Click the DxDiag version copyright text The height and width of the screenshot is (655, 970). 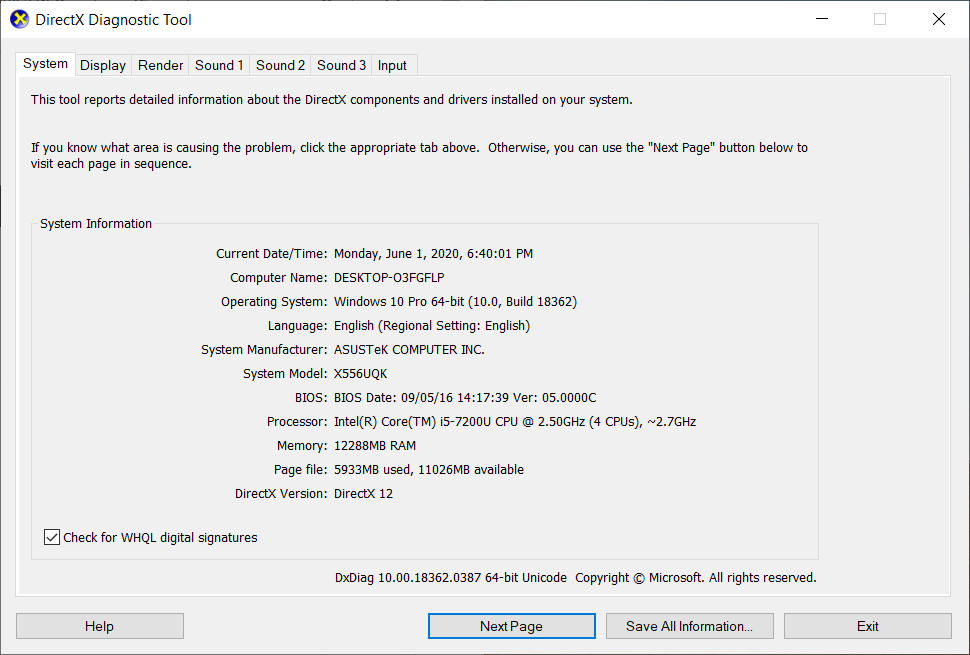pyautogui.click(x=575, y=577)
